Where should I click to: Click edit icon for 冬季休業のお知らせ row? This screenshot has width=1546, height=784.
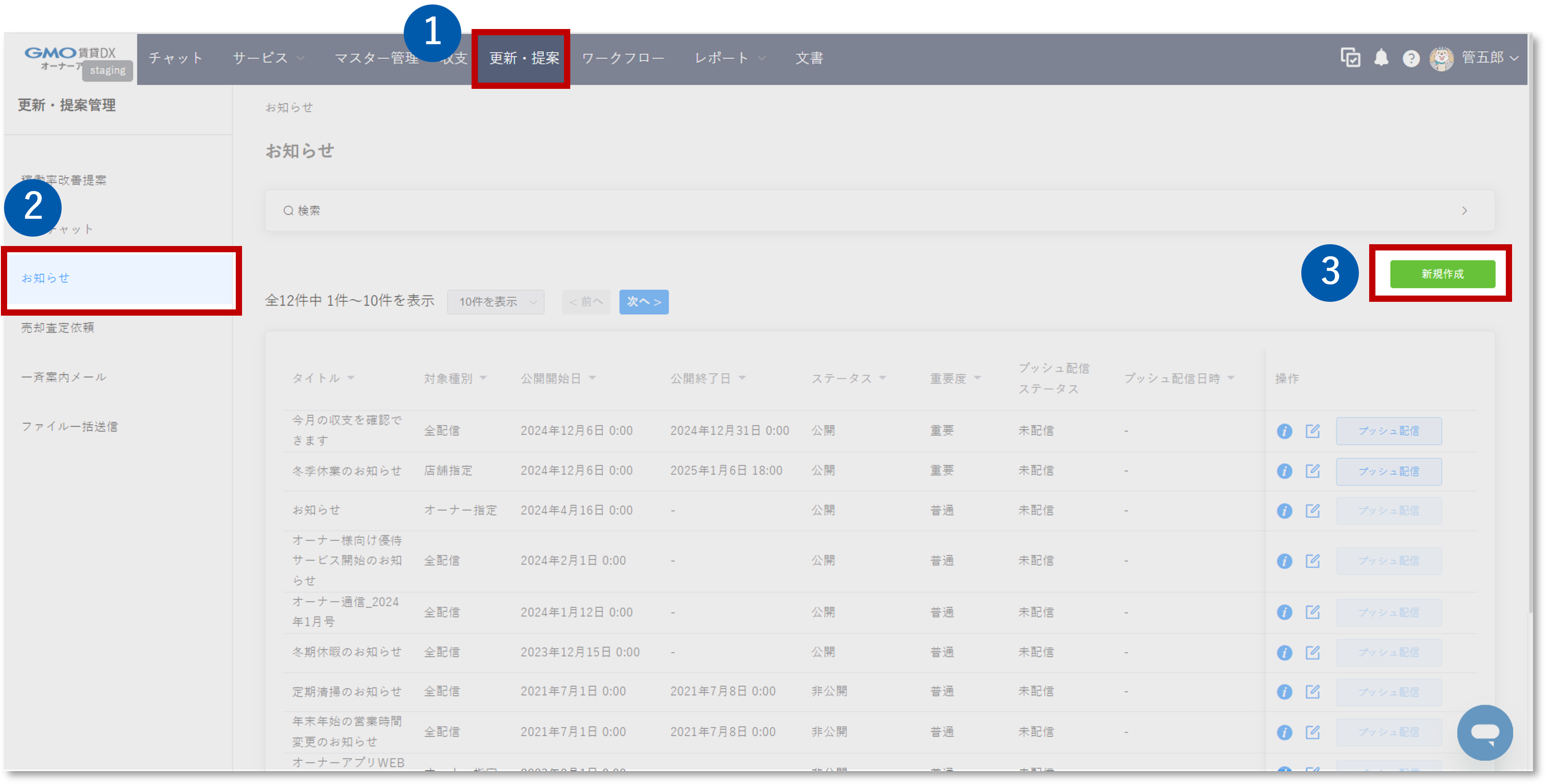coord(1312,471)
